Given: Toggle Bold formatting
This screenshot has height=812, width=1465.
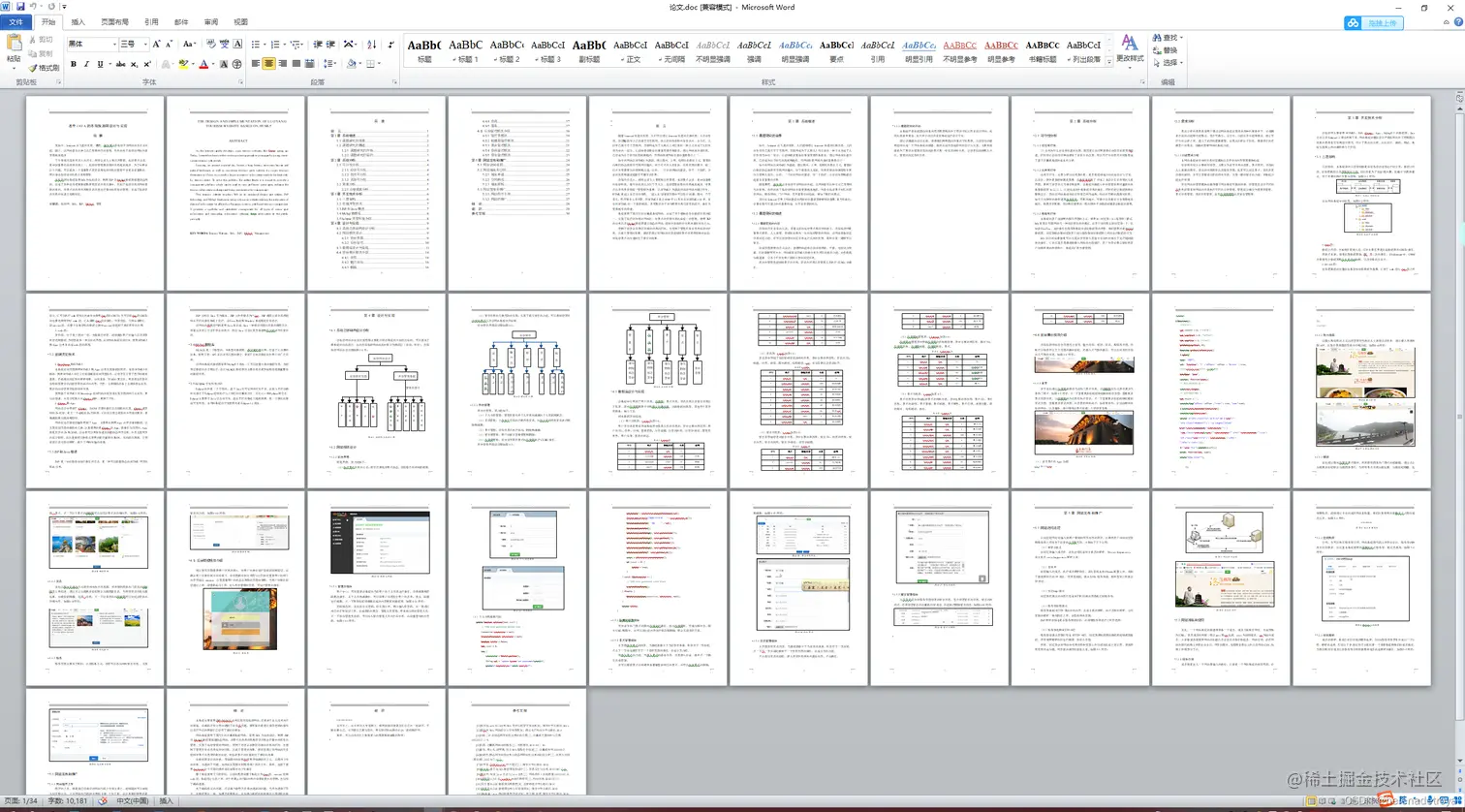Looking at the screenshot, I should (x=74, y=64).
